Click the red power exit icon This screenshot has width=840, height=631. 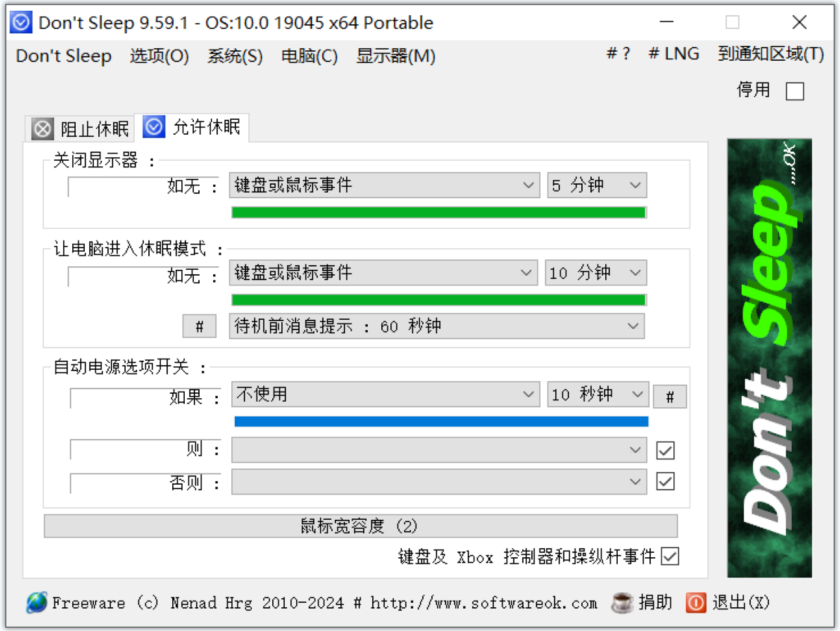(x=695, y=603)
